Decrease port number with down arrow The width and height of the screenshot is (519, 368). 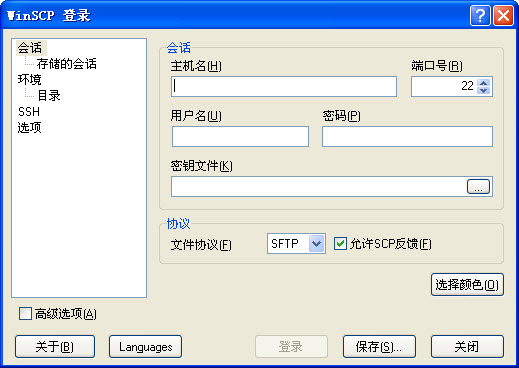(484, 90)
